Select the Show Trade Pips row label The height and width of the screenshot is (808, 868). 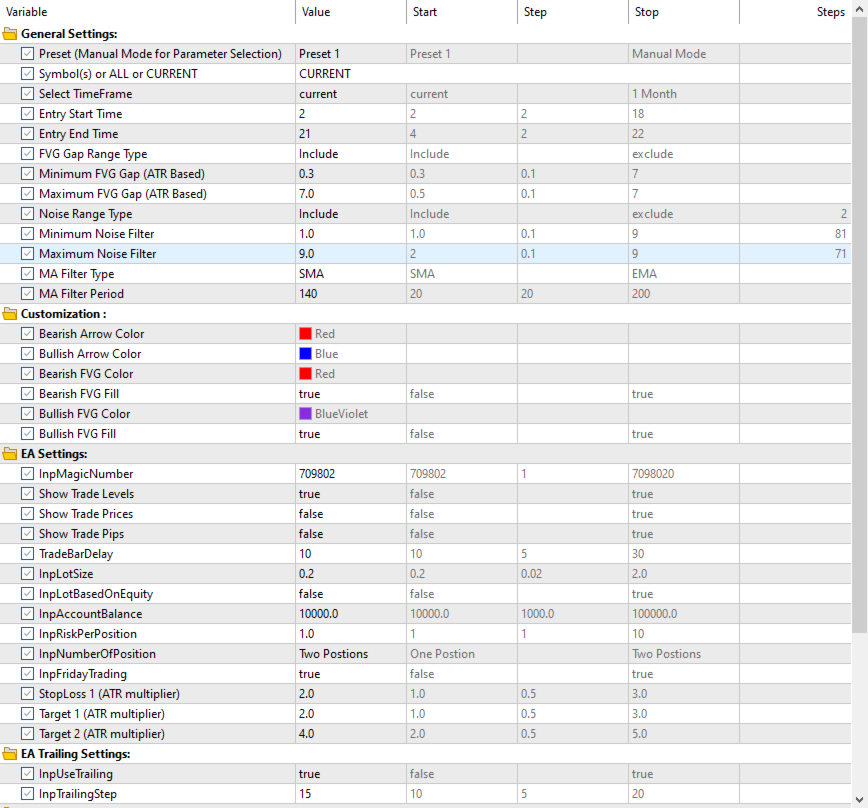click(x=81, y=534)
